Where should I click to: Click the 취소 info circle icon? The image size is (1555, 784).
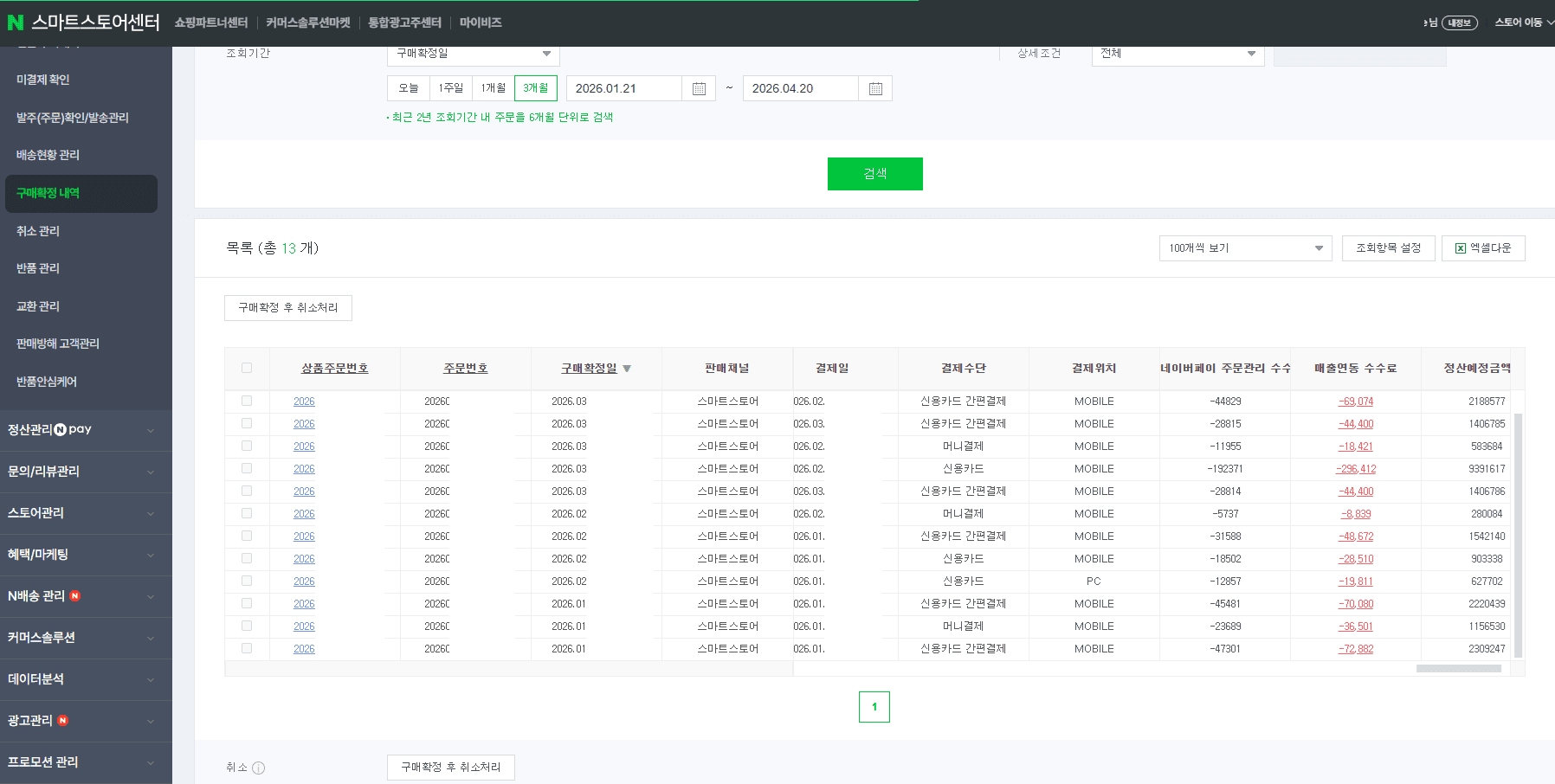(258, 768)
